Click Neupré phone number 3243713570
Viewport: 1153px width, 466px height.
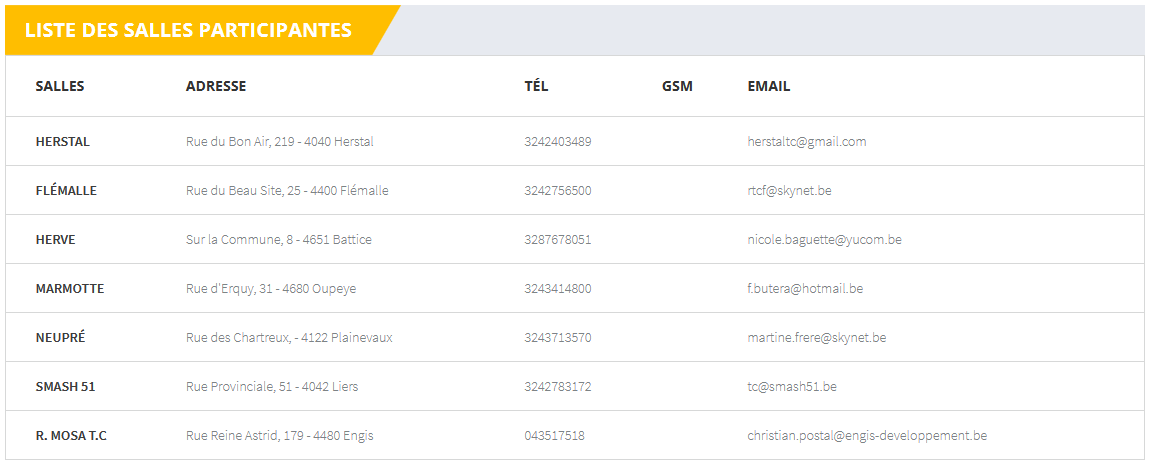(557, 338)
